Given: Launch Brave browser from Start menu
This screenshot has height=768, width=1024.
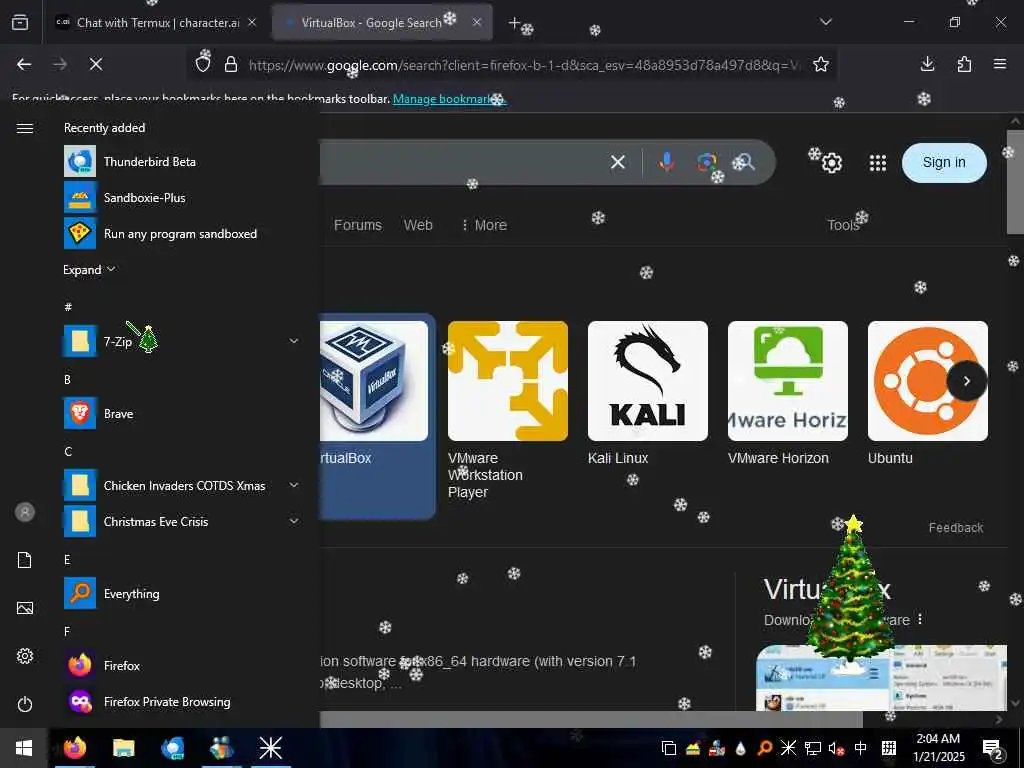Looking at the screenshot, I should (x=183, y=413).
